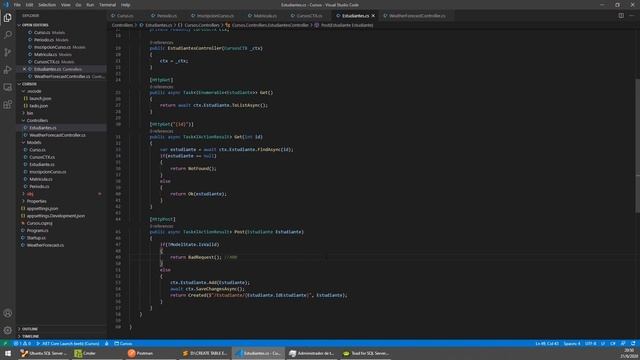640x360 pixels.
Task: Click Spaces: 4 indentation setting
Action: [x=572, y=344]
